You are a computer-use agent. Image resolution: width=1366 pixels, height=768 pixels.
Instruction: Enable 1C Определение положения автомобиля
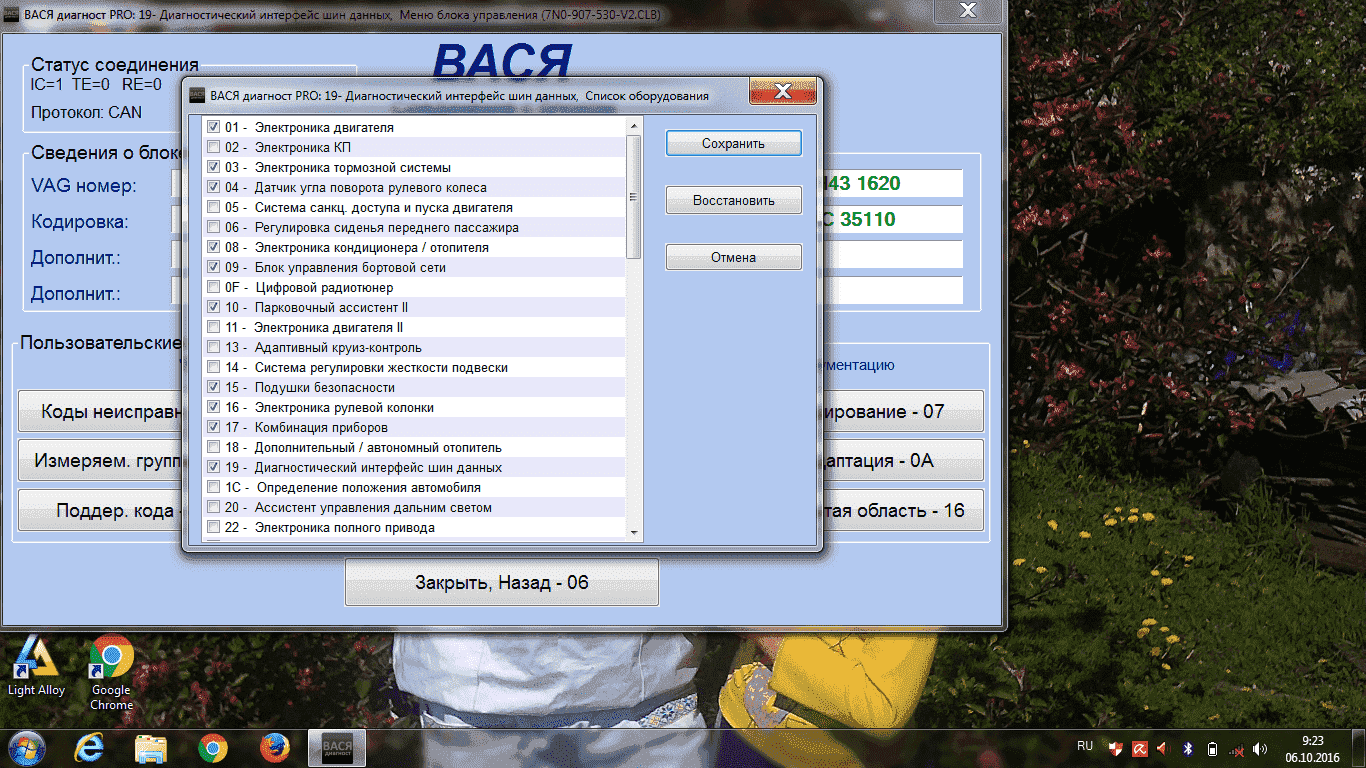coord(213,487)
